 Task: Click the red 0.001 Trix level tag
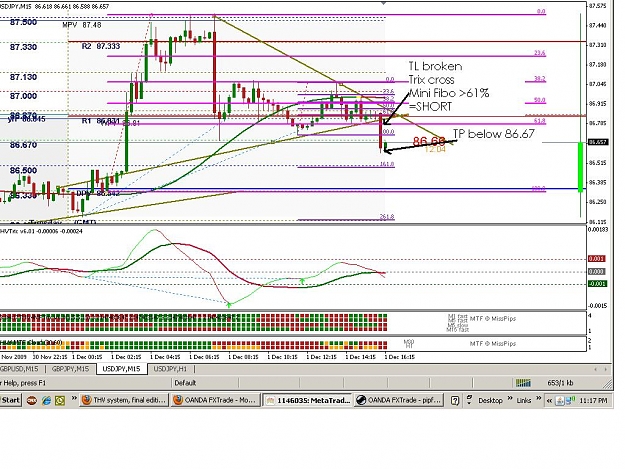[597, 259]
